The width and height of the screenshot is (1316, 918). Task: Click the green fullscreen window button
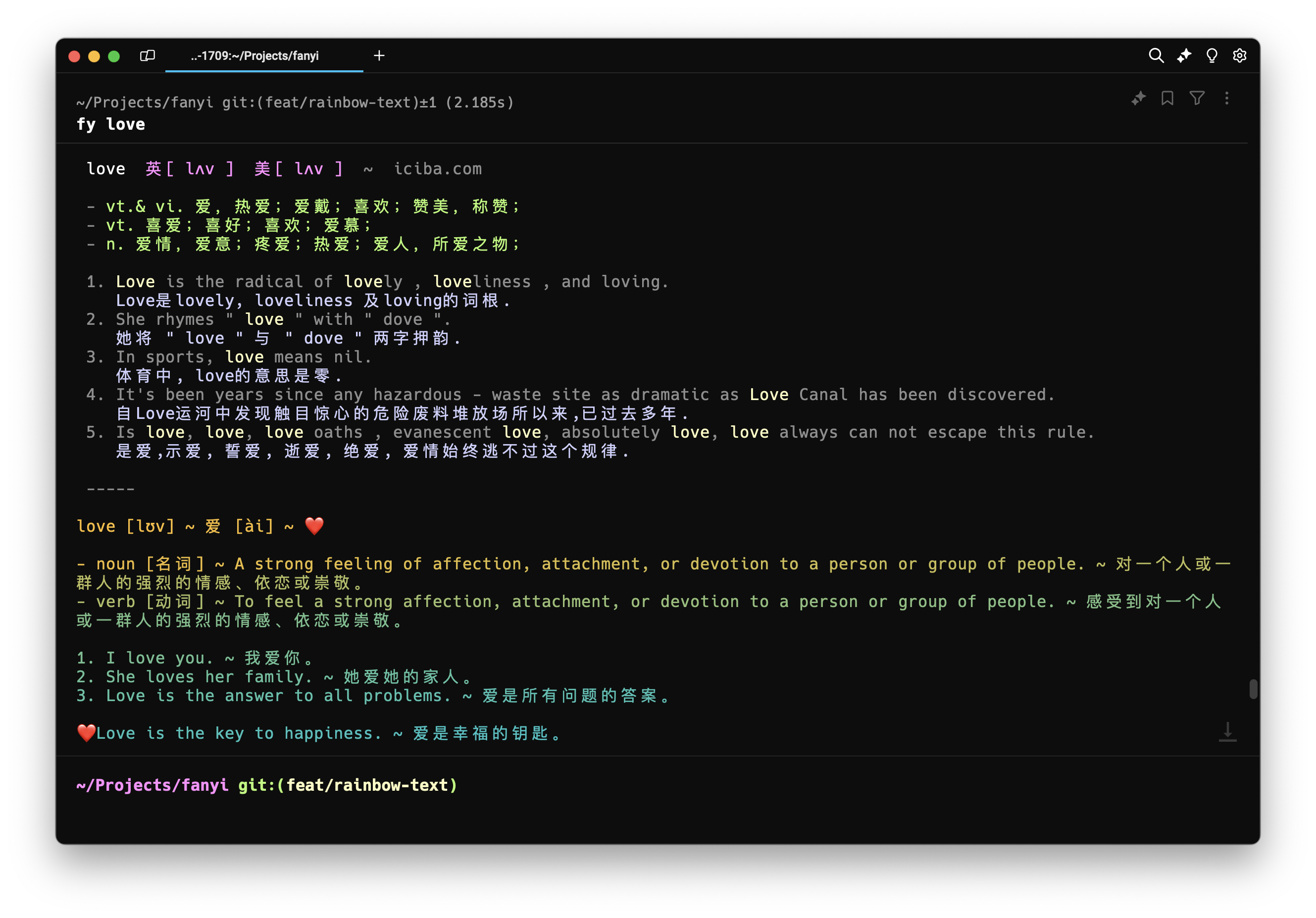pyautogui.click(x=114, y=56)
